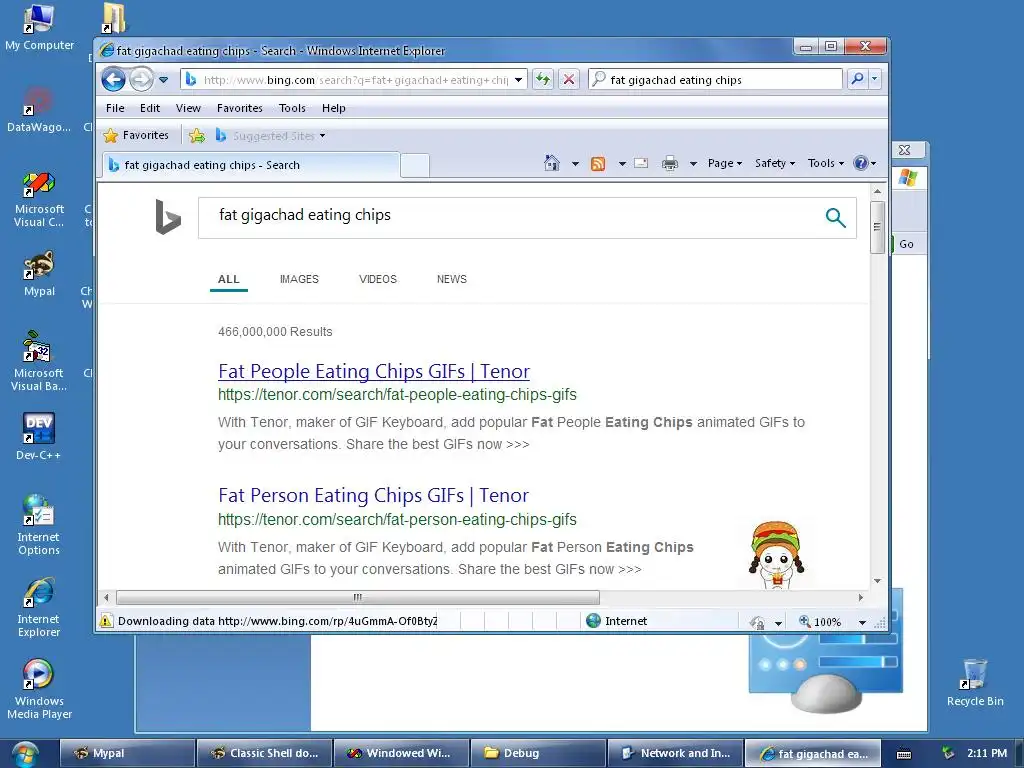Viewport: 1024px width, 768px height.
Task: Open the Start orb button
Action: click(25, 754)
